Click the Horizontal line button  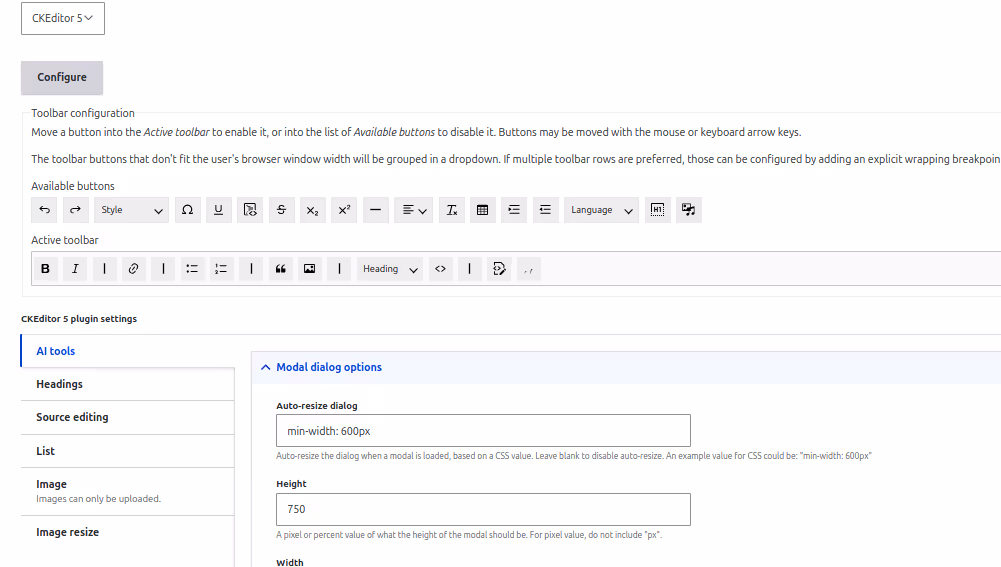tap(375, 209)
